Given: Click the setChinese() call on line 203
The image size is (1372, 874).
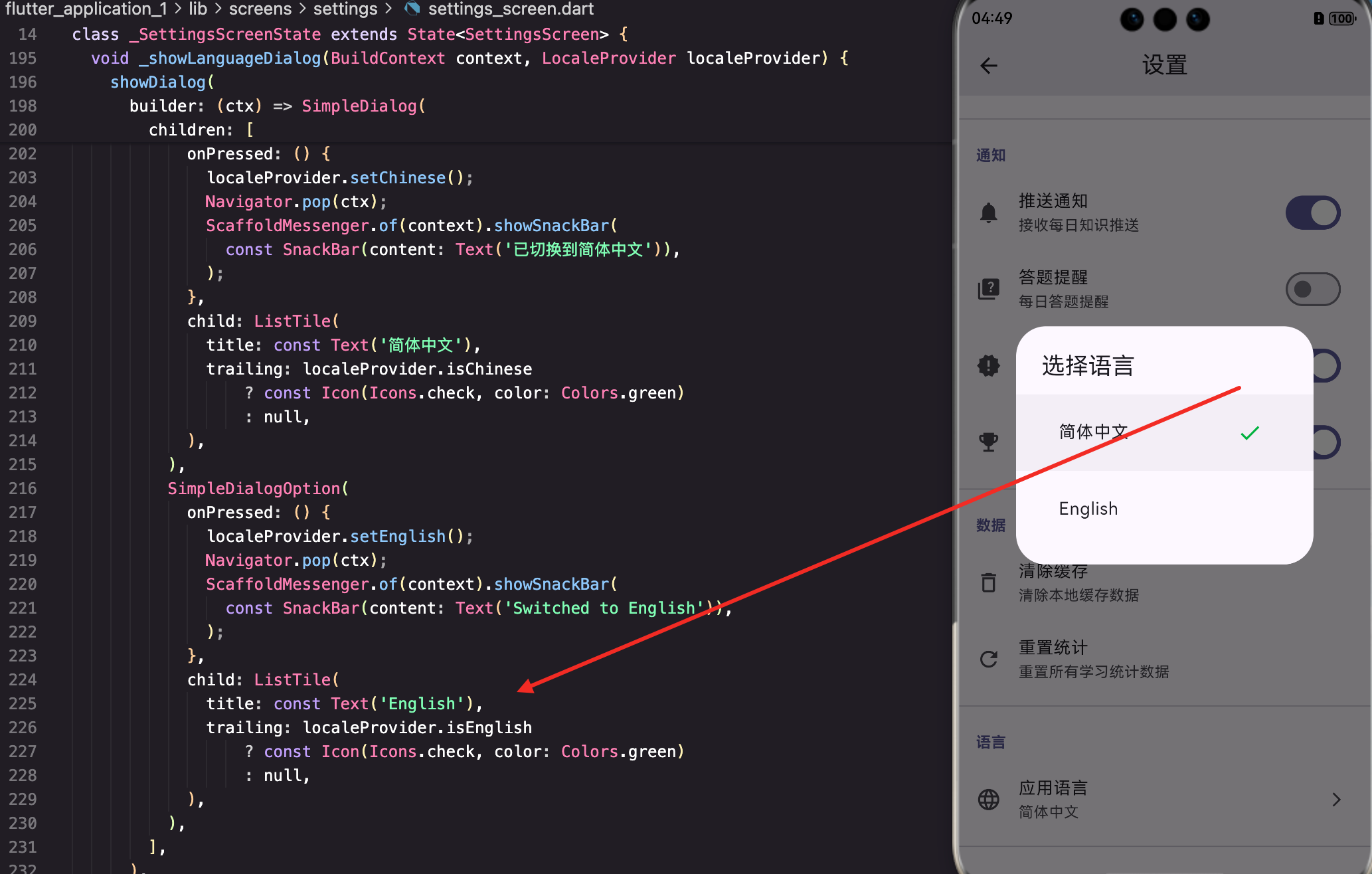Looking at the screenshot, I should click(x=406, y=177).
